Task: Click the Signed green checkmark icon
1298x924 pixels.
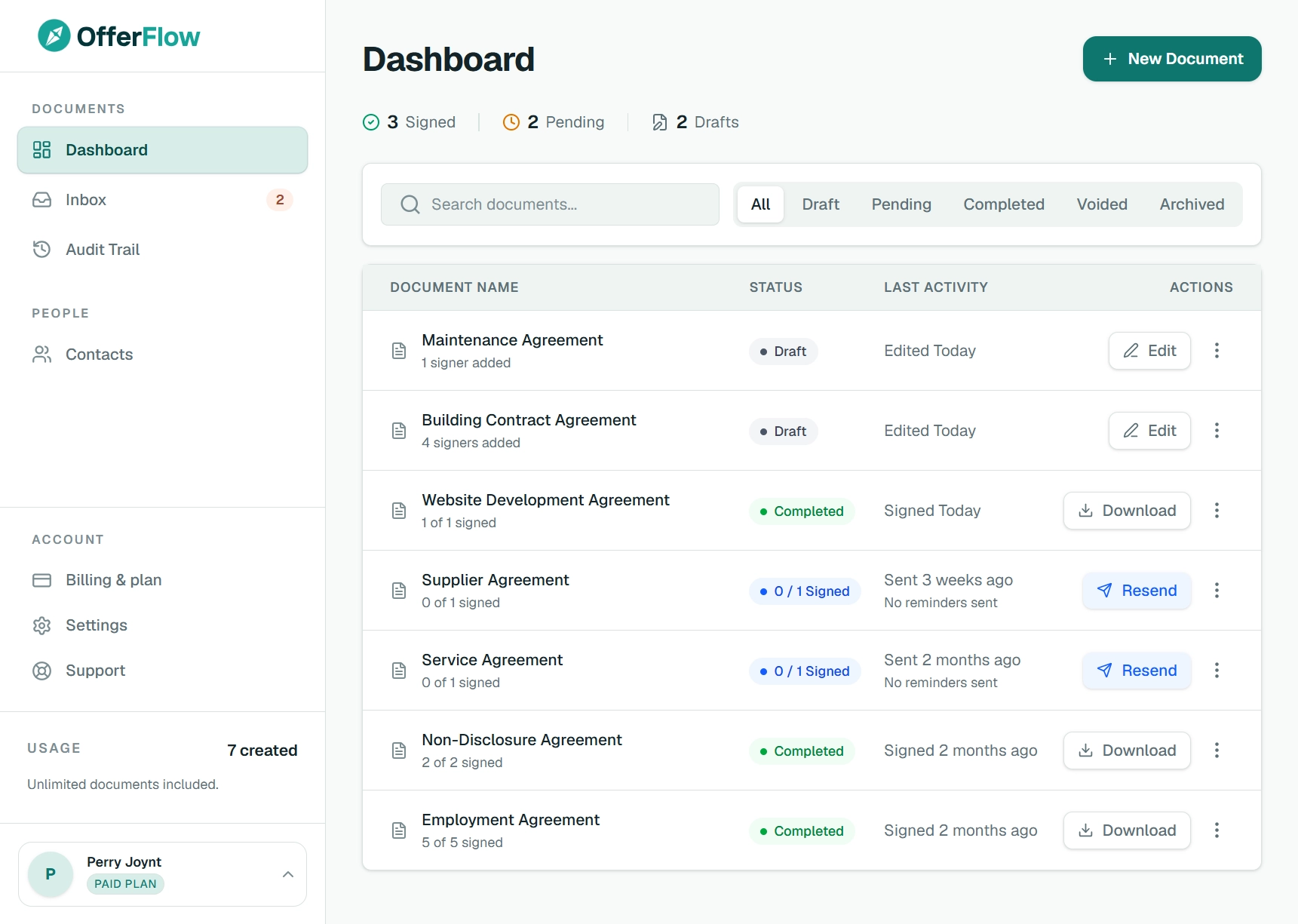Action: [x=371, y=122]
